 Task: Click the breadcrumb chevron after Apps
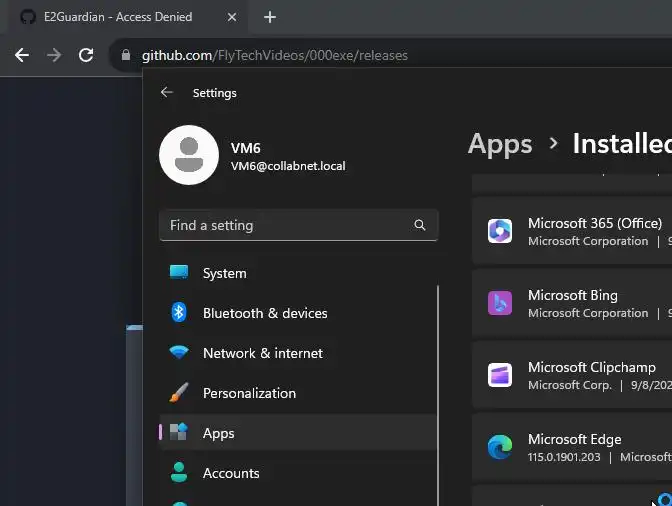coord(553,143)
